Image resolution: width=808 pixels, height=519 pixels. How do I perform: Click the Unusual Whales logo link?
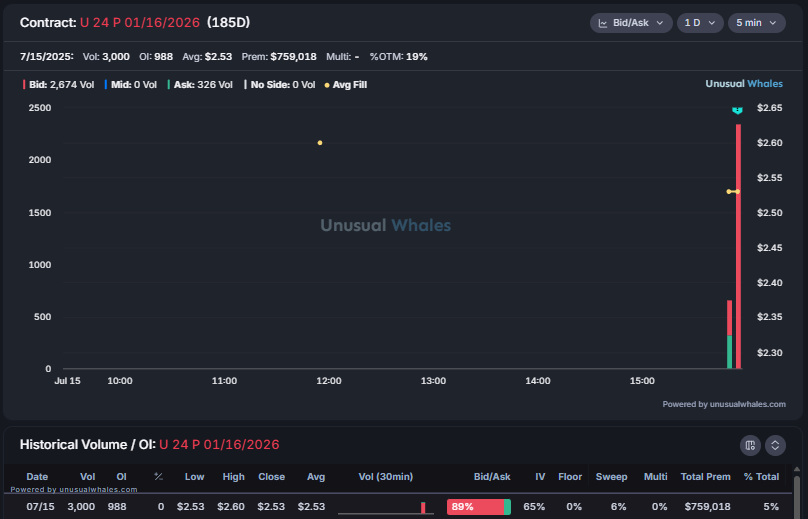click(744, 83)
